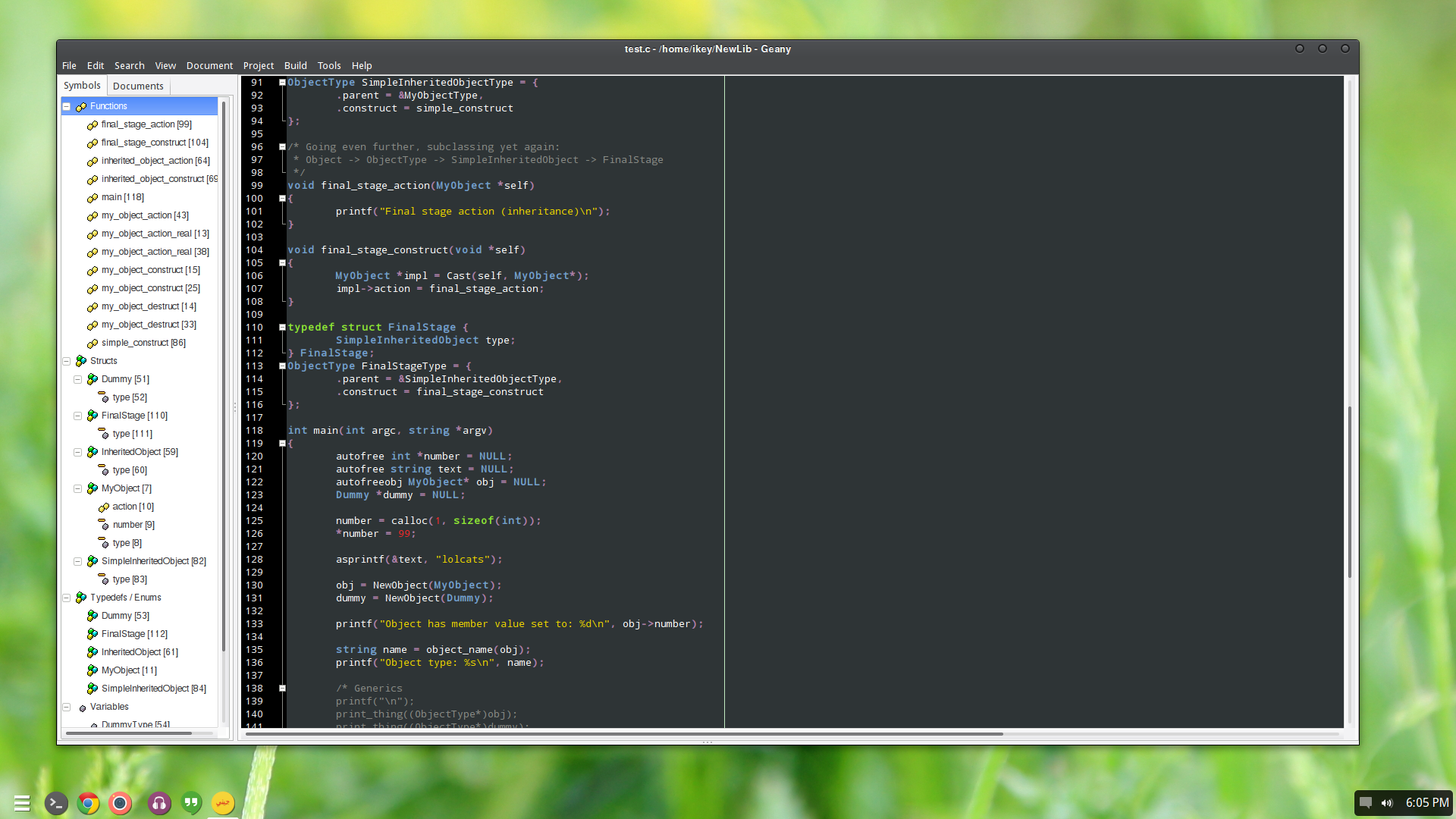The width and height of the screenshot is (1456, 819).
Task: Click the number [9] member icon
Action: (104, 525)
